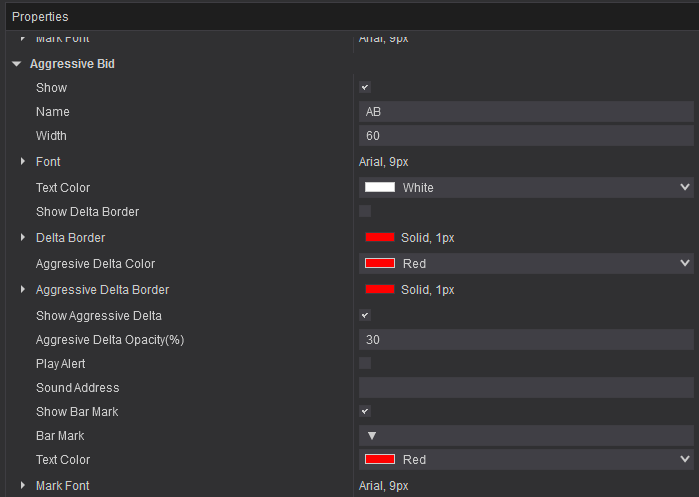Click the white Text Color swatch
Viewport: 699px width, 497px height.
379,187
